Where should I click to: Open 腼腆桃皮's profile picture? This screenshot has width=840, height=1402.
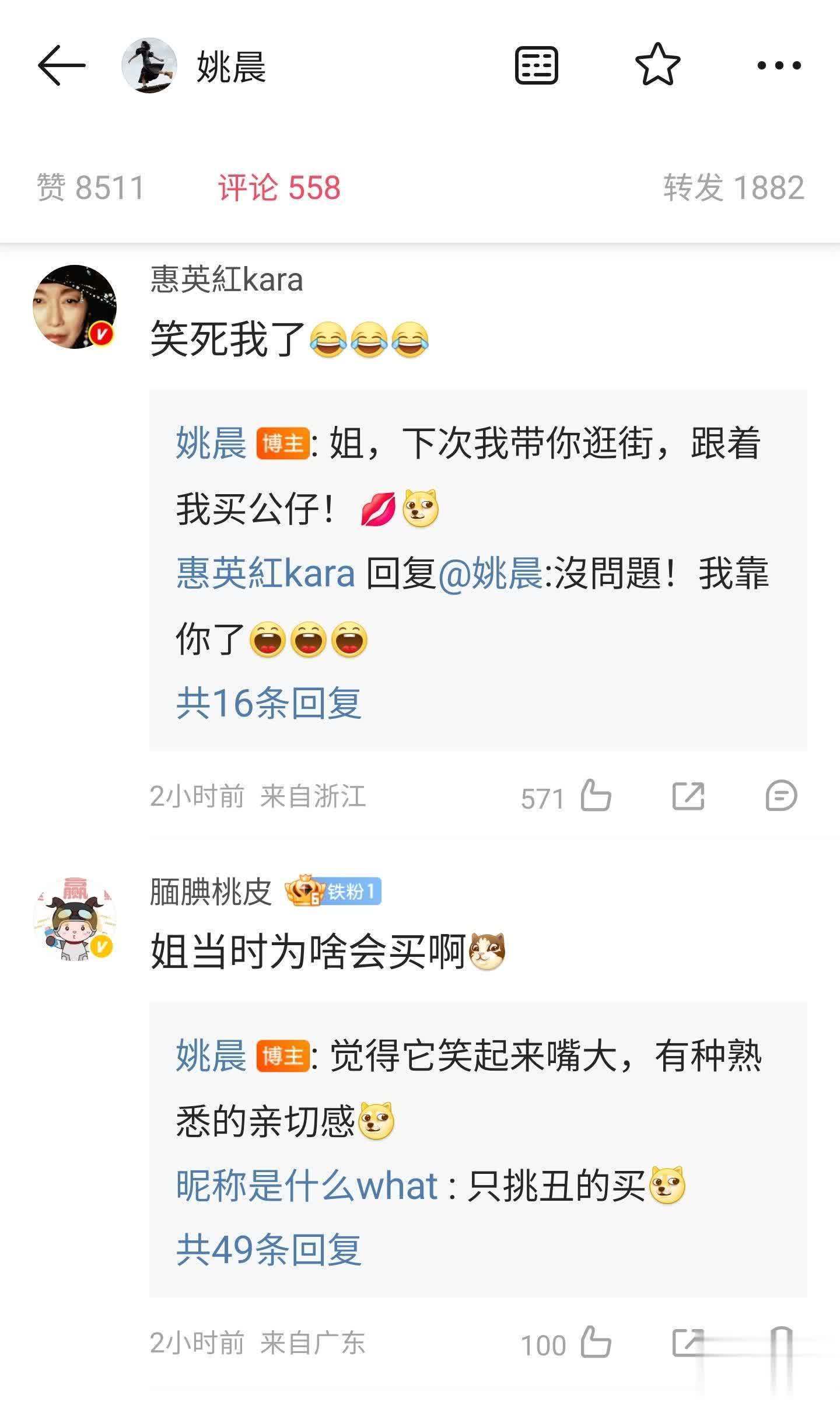(x=75, y=919)
